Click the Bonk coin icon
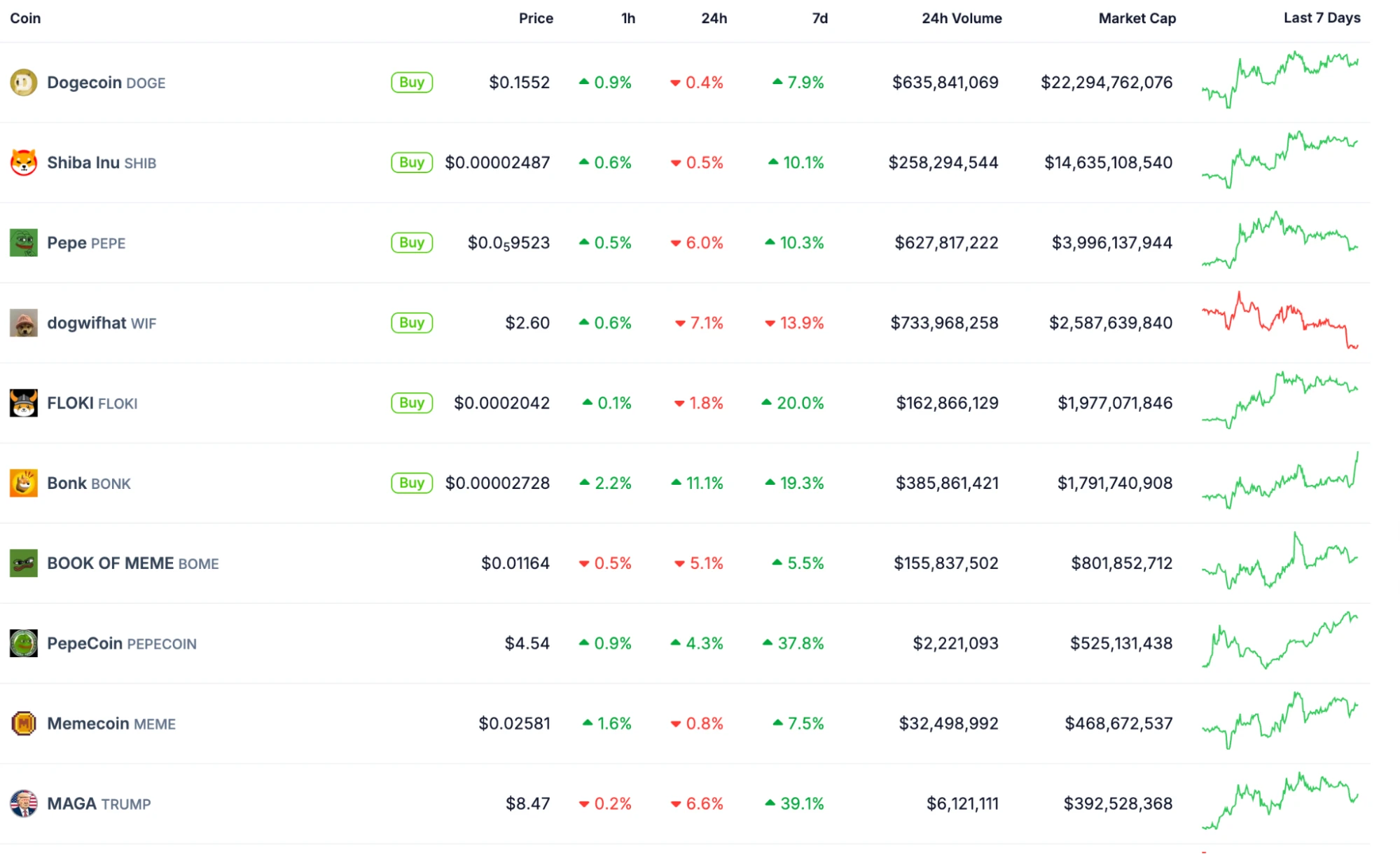Viewport: 1400px width, 854px height. pos(23,483)
